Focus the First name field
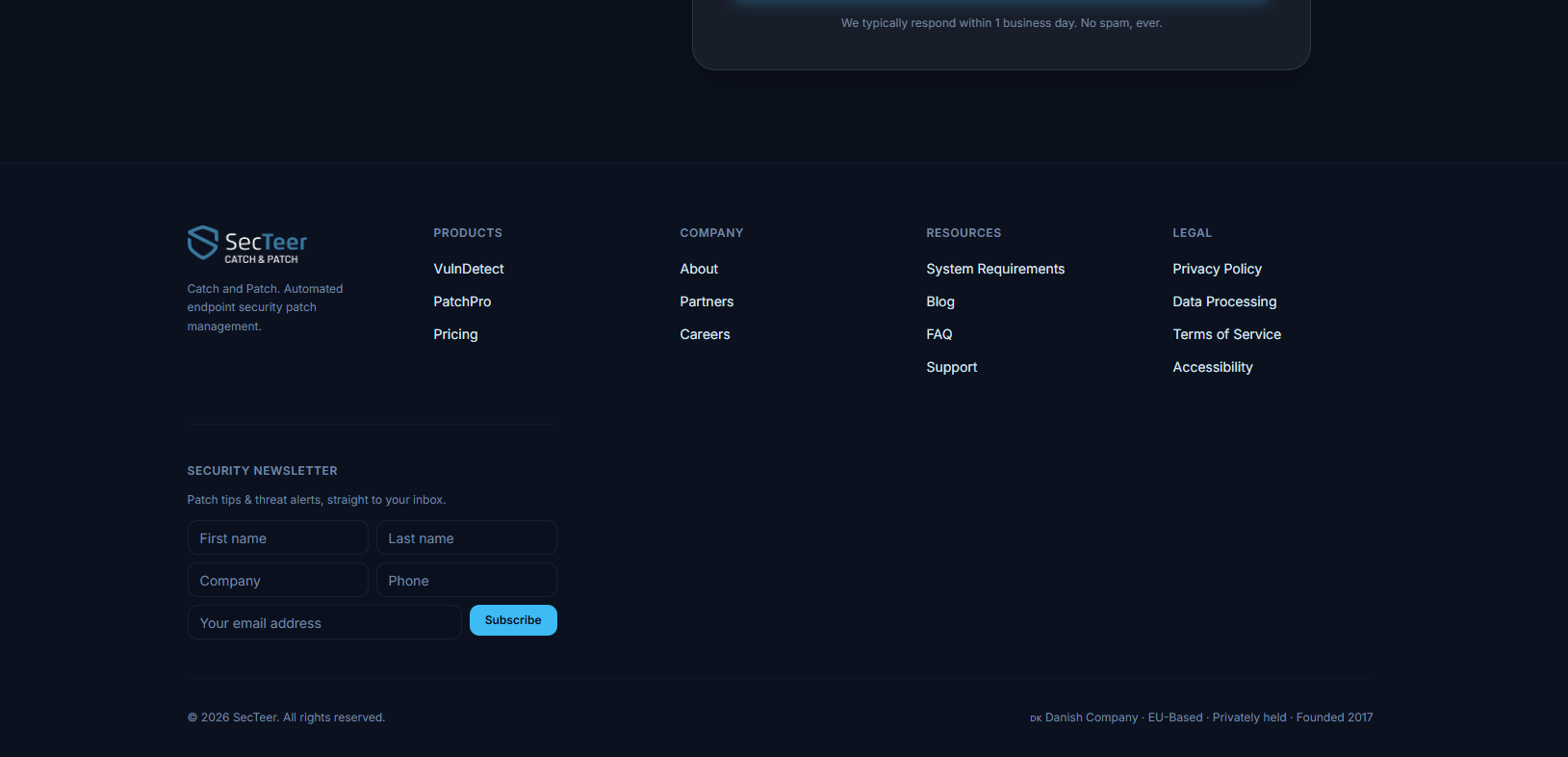 [278, 537]
